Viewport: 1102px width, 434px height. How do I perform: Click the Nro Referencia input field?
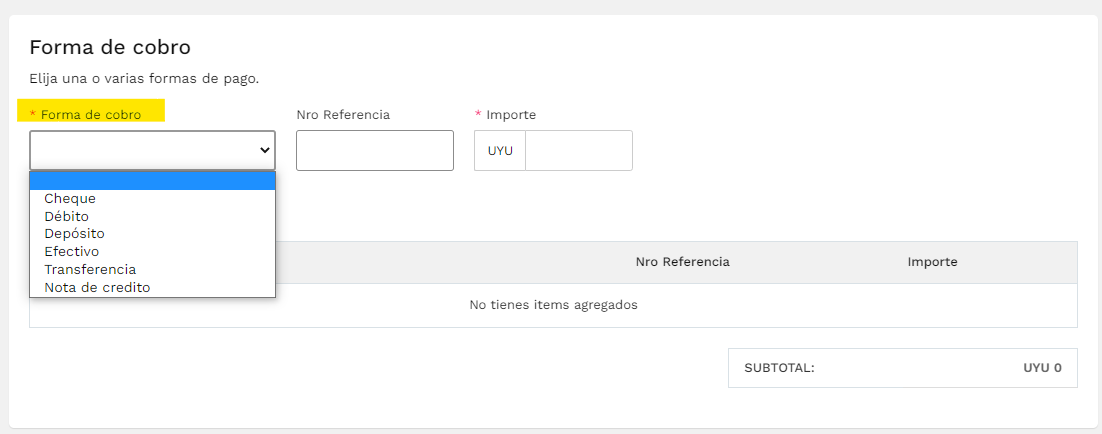pos(375,150)
